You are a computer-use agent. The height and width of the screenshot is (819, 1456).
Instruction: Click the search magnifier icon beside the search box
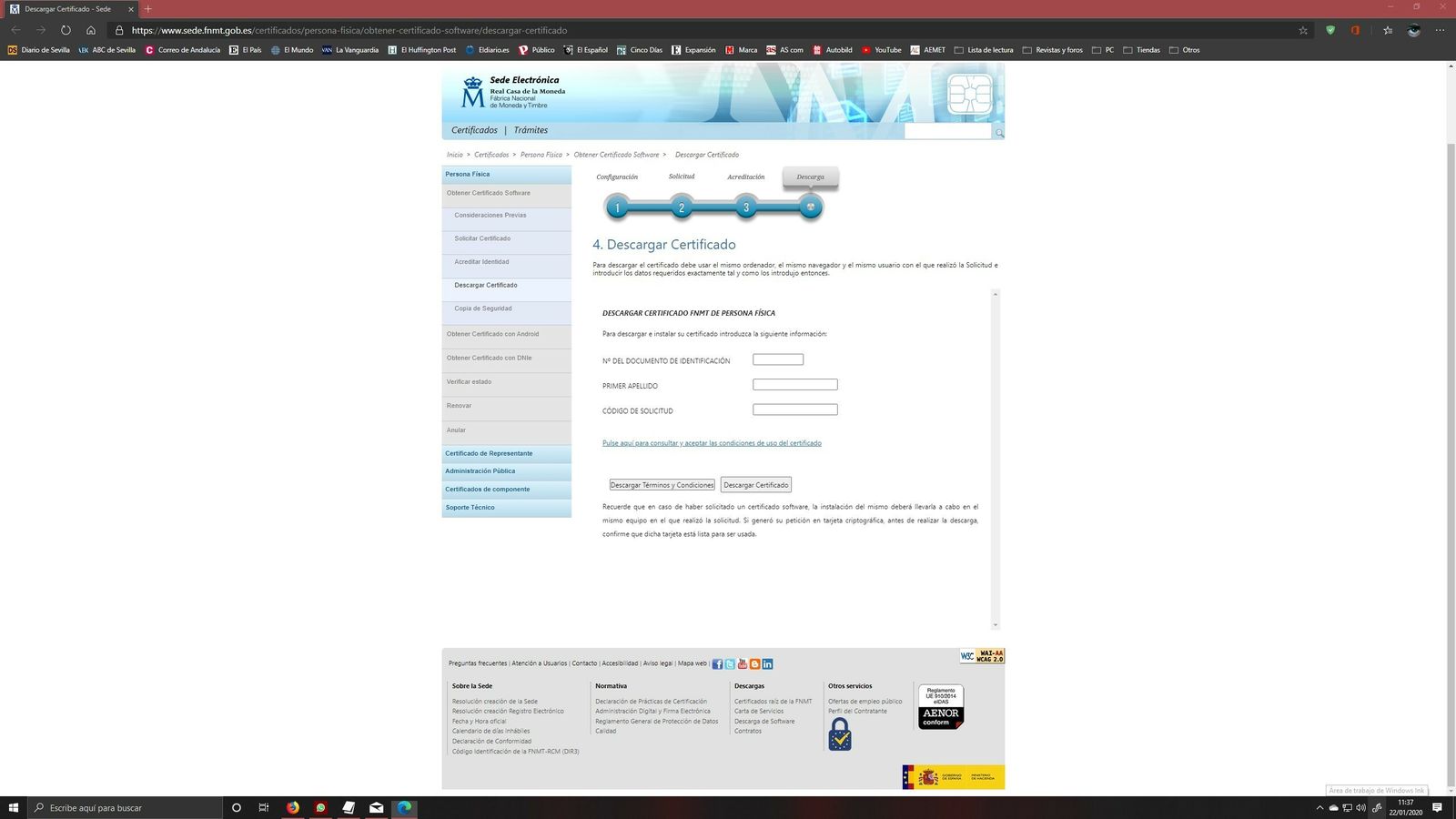point(997,132)
